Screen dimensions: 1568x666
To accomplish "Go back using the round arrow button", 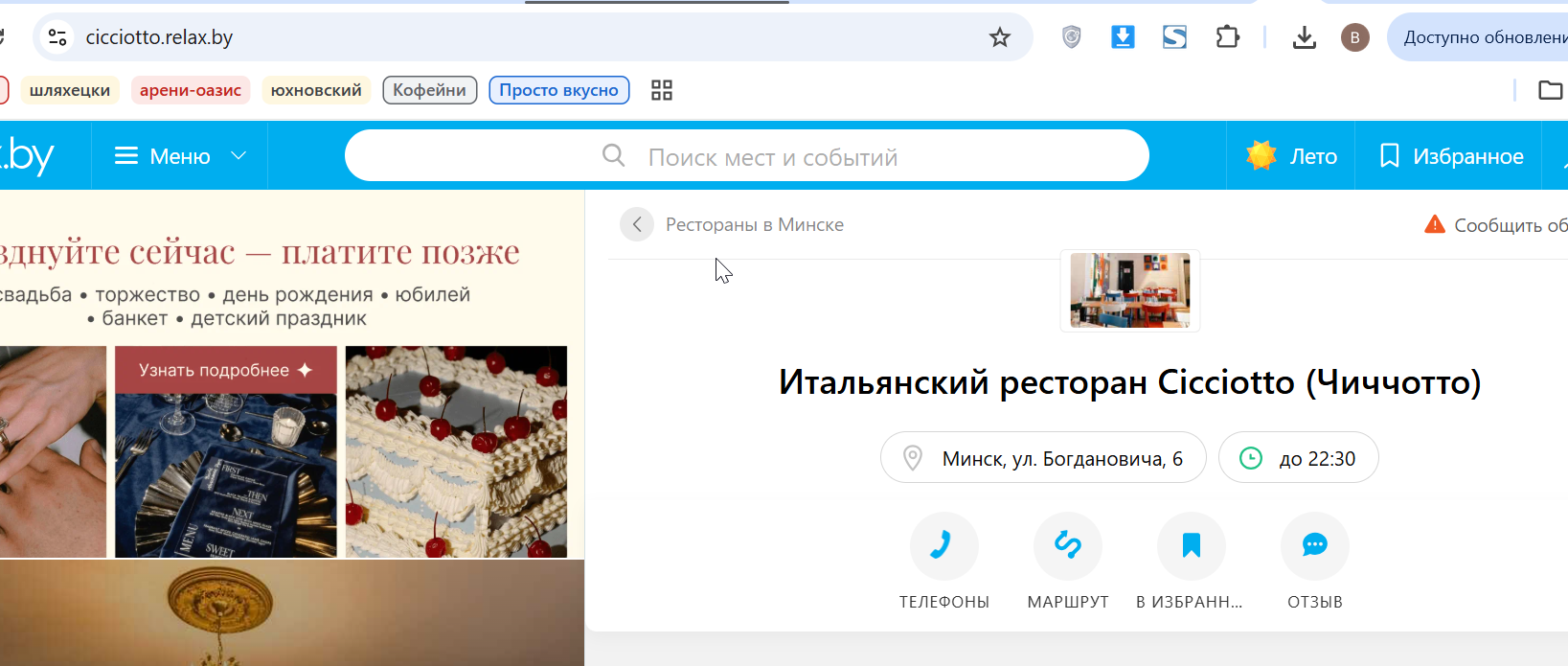I will pyautogui.click(x=637, y=224).
